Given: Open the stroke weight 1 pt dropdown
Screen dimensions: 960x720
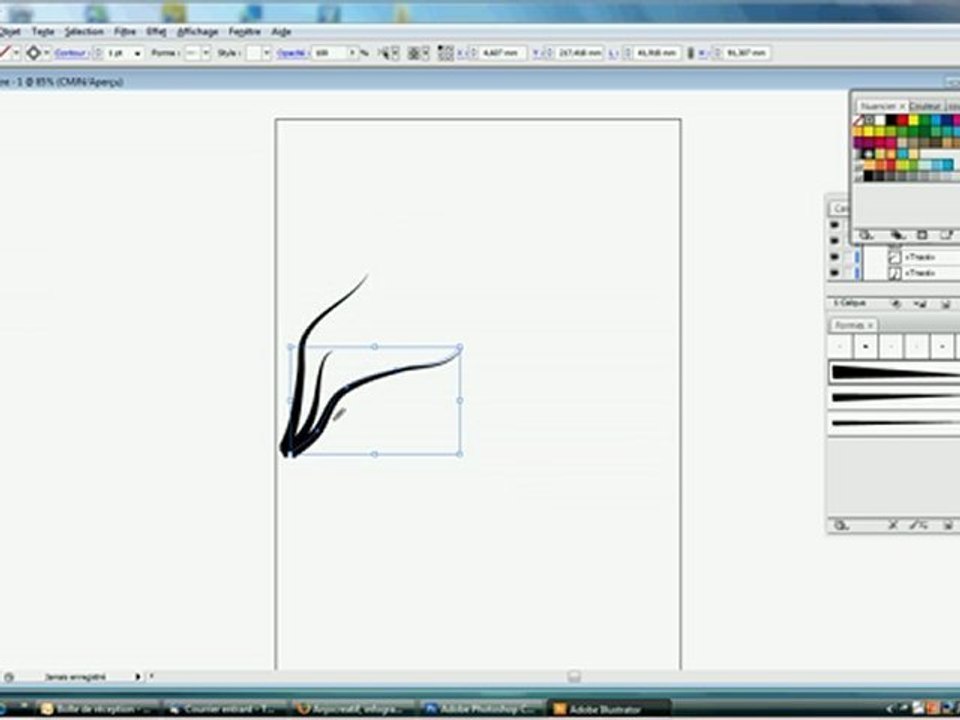Looking at the screenshot, I should [137, 54].
